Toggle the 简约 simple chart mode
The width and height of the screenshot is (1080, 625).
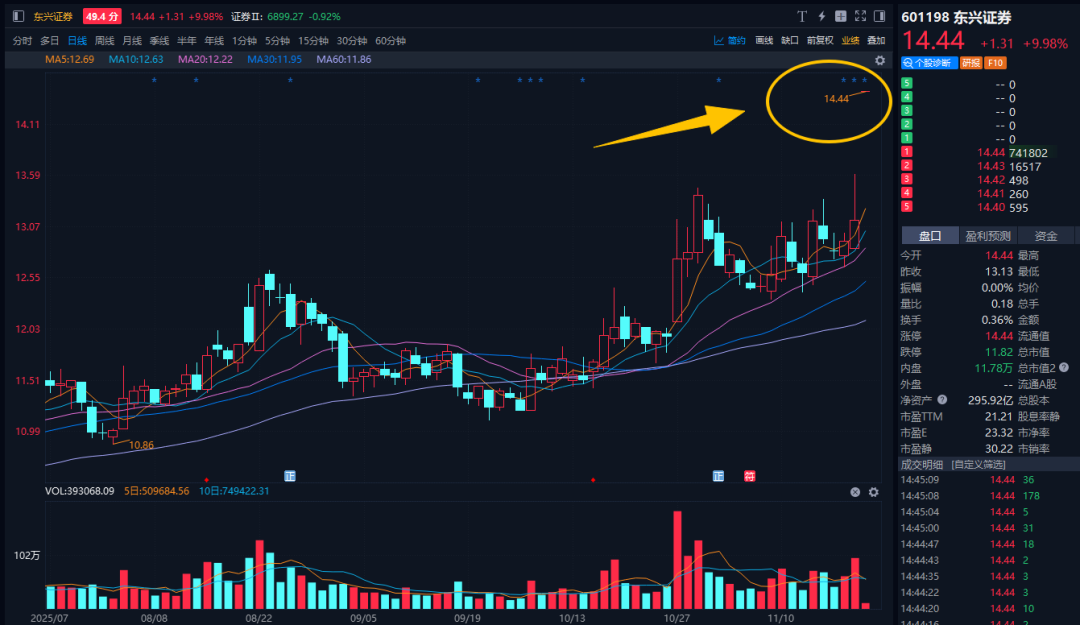(730, 41)
